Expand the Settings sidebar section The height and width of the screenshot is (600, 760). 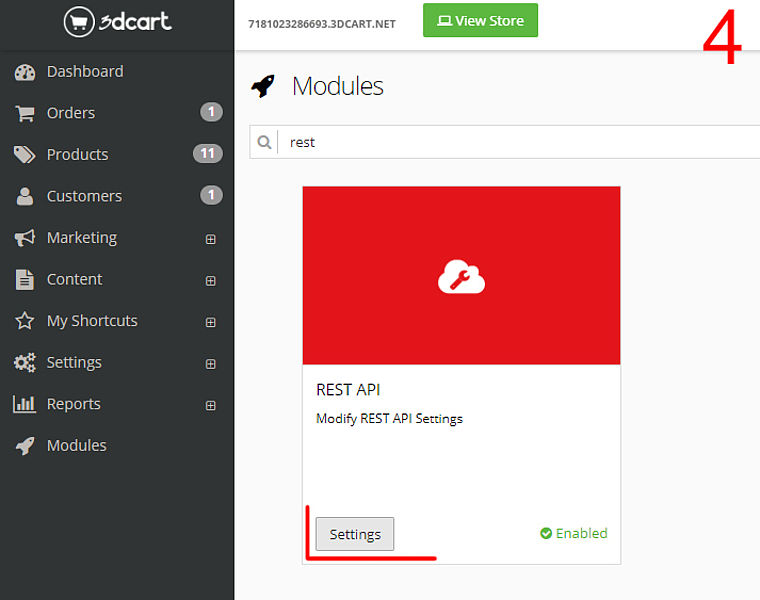pyautogui.click(x=210, y=364)
